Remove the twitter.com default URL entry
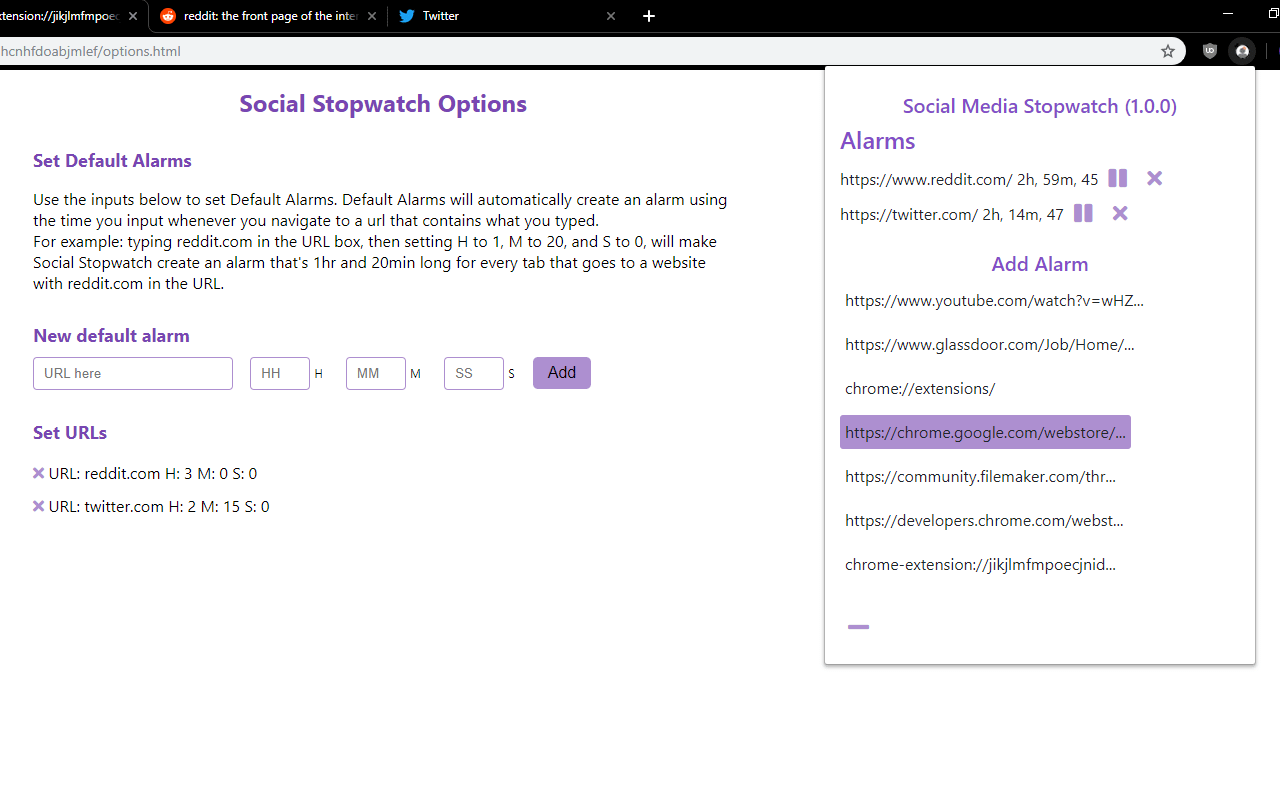The height and width of the screenshot is (800, 1280). pos(39,506)
